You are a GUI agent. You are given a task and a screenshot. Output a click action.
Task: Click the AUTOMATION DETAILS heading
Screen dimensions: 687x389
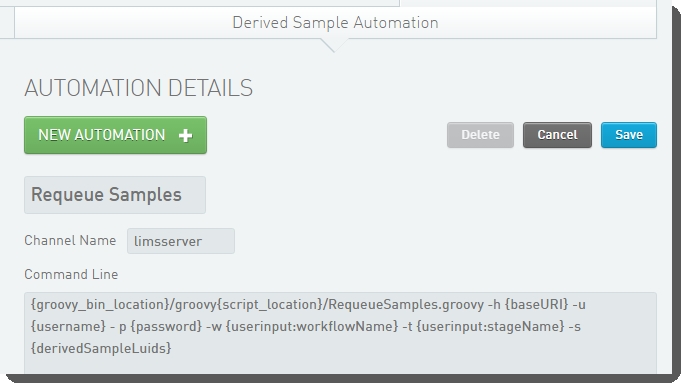click(138, 88)
